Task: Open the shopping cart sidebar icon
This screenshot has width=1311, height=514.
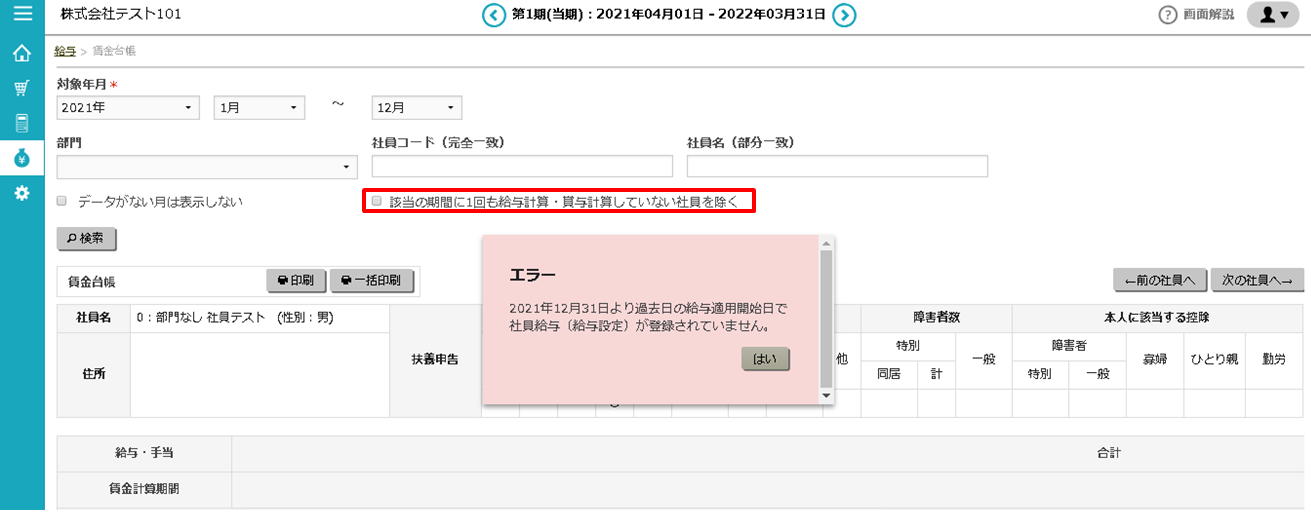Action: (x=22, y=88)
